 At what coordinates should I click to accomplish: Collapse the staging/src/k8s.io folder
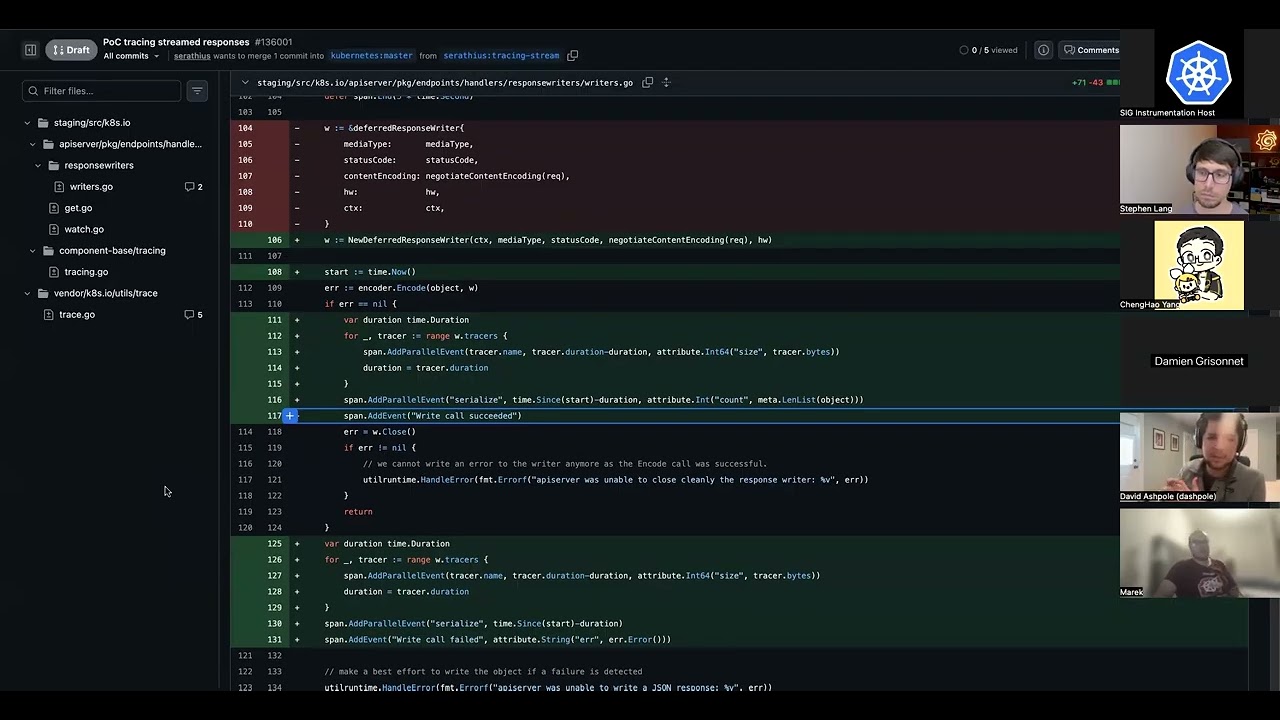click(x=27, y=123)
